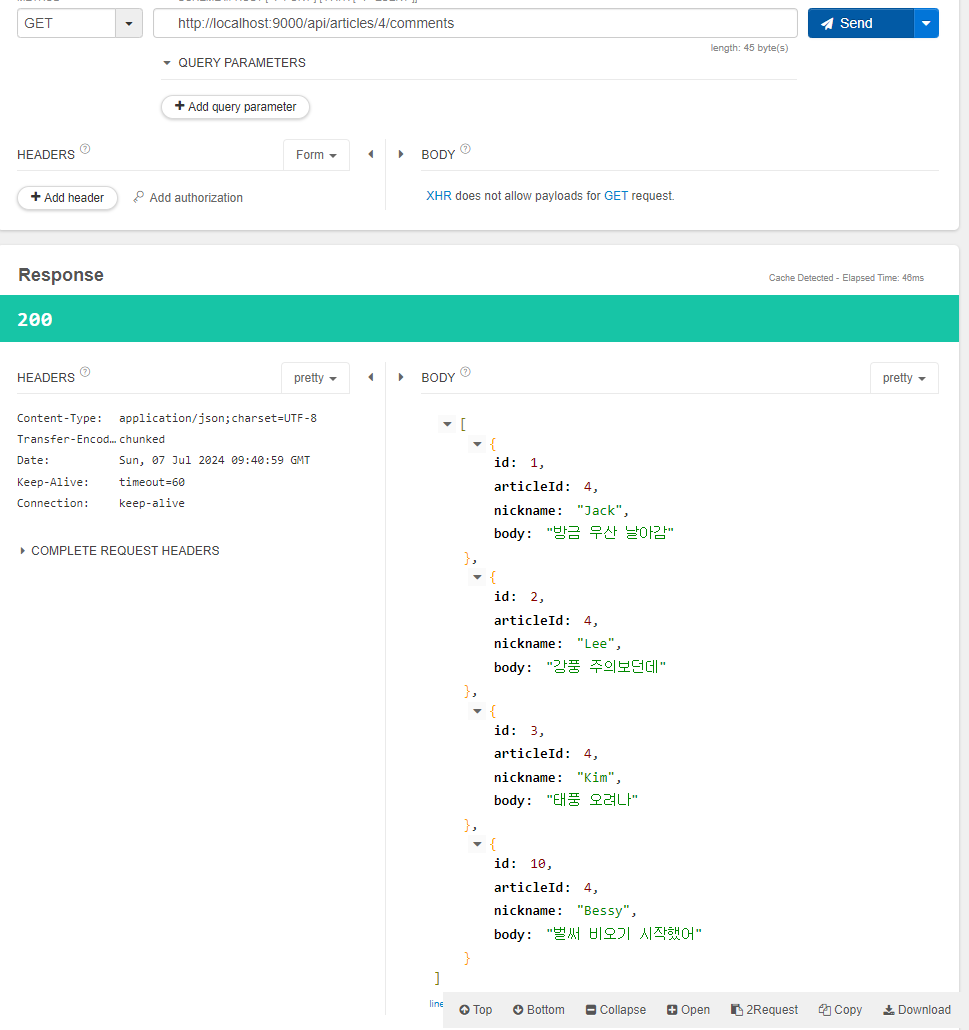Open response HEADERS help icon
Screen dimensions: 969x1030
click(85, 372)
